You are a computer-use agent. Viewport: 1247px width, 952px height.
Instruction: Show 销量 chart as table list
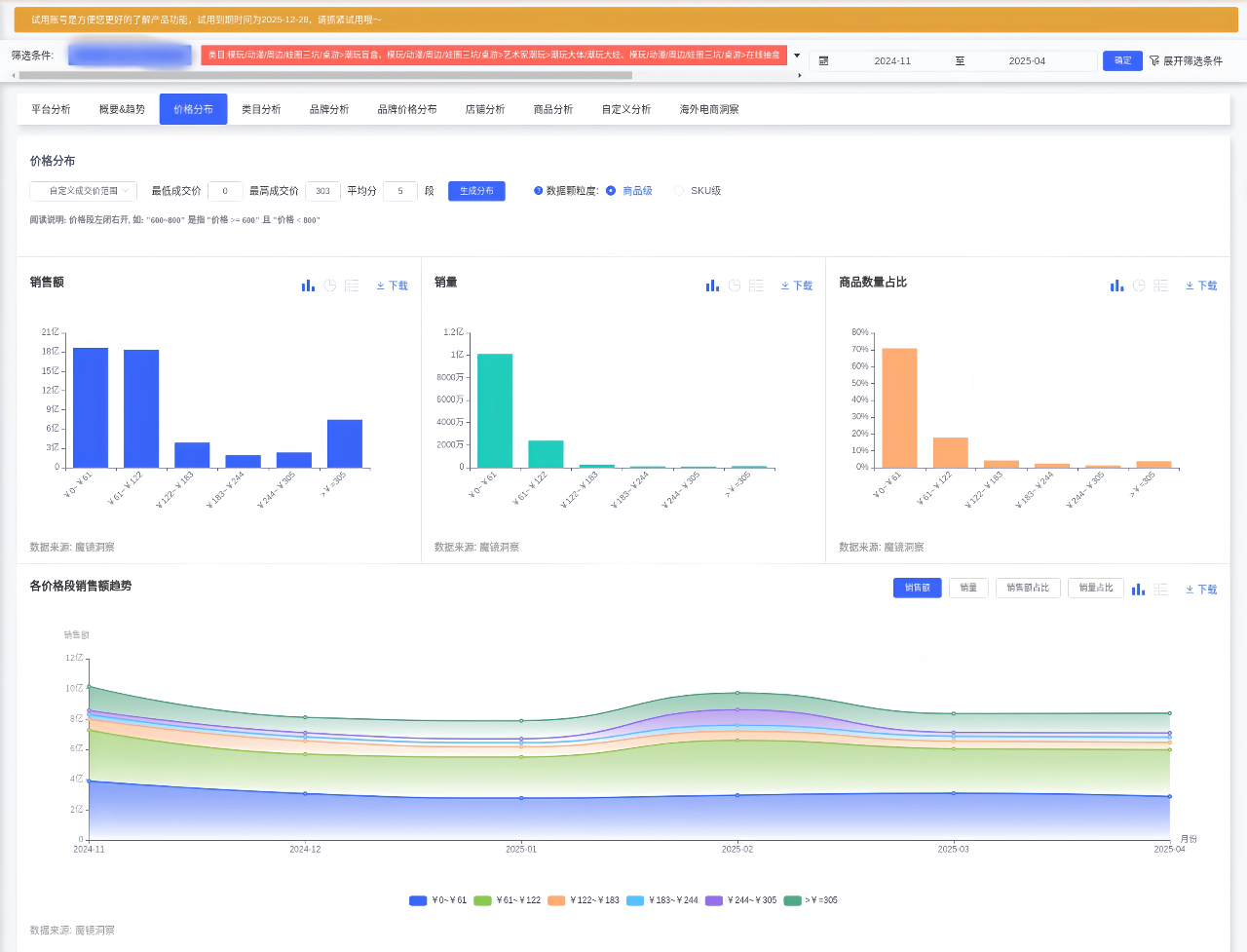click(x=756, y=286)
